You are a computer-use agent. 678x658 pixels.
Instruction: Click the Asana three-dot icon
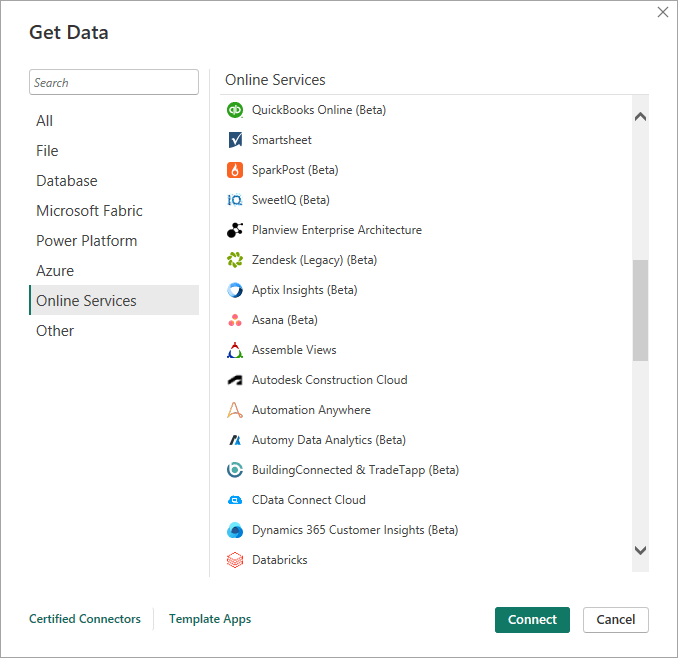tap(235, 320)
